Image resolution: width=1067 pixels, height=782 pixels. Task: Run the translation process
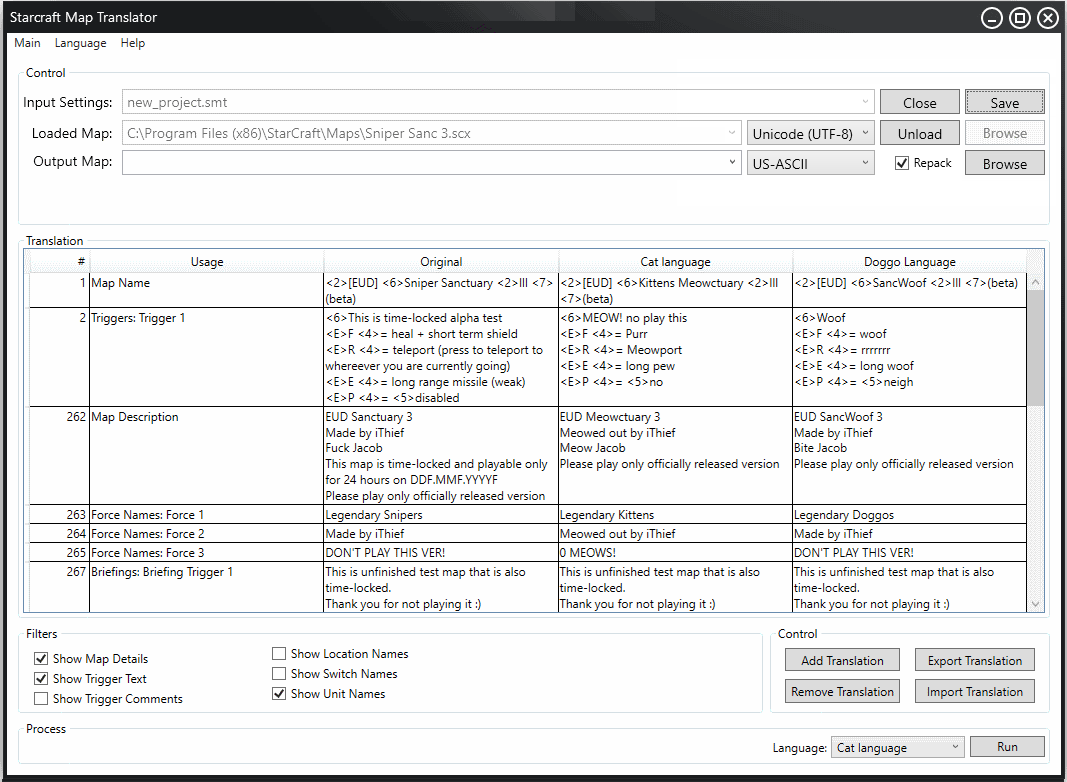1007,746
